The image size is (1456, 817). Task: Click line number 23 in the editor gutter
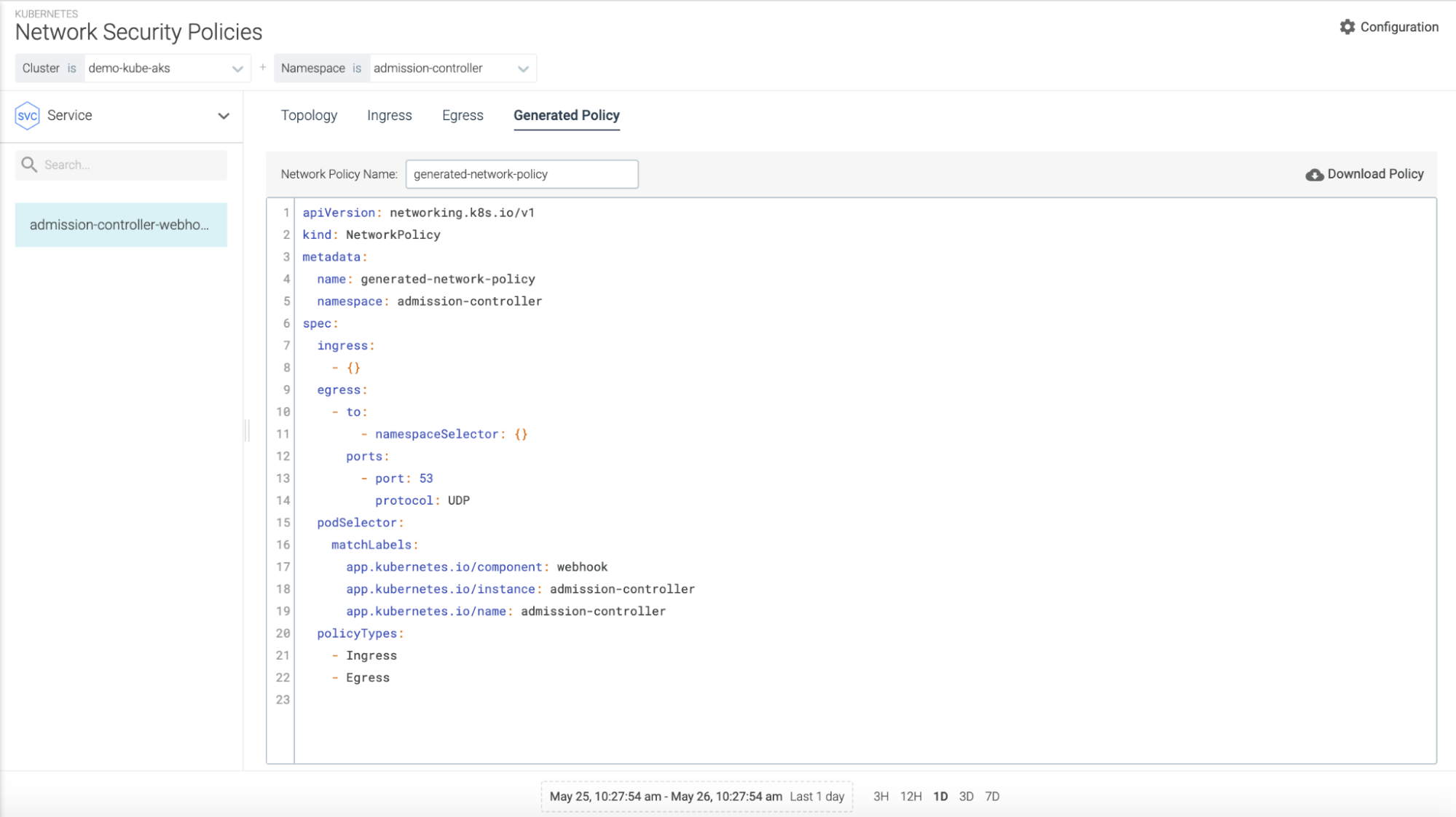tap(283, 699)
